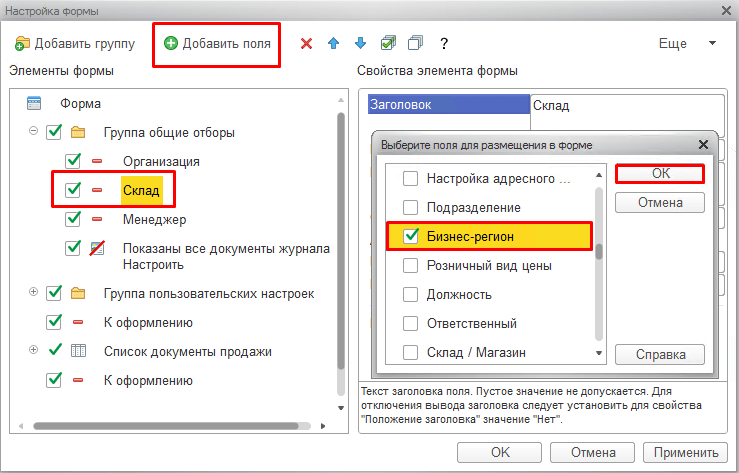Toggle checkbox for Склад element
739x473 pixels.
tap(73, 189)
